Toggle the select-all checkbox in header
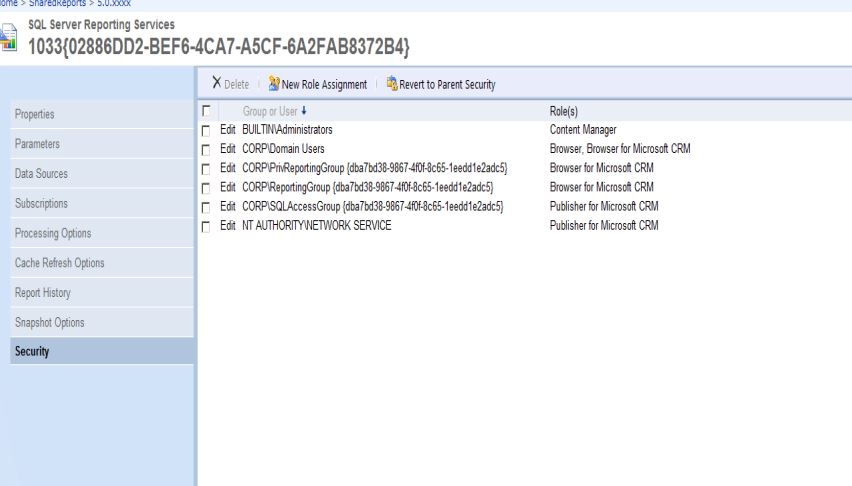 206,111
